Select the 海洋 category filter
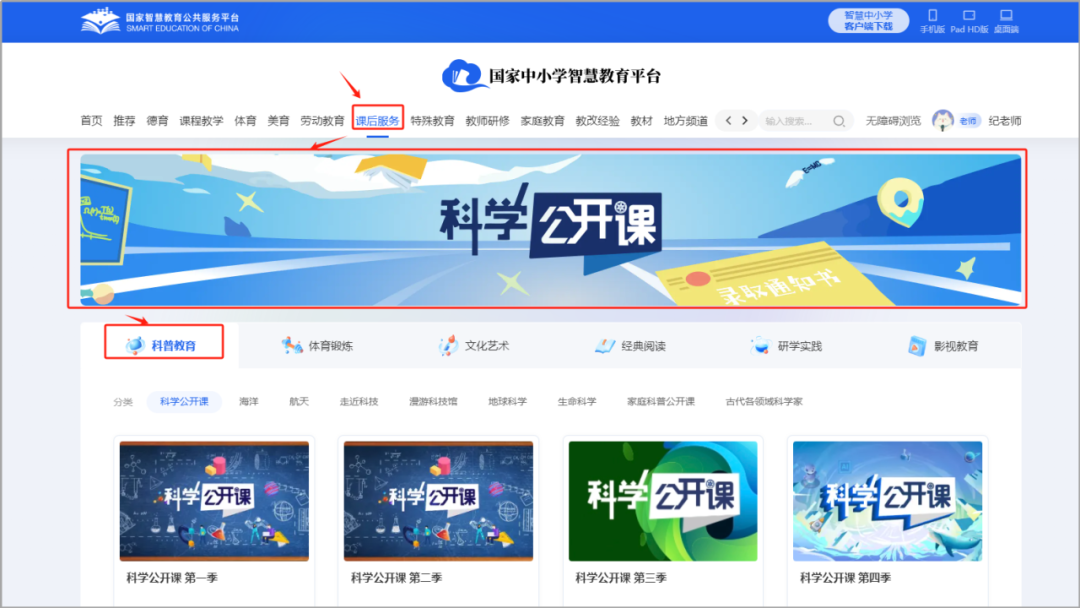1080x608 pixels. click(247, 400)
